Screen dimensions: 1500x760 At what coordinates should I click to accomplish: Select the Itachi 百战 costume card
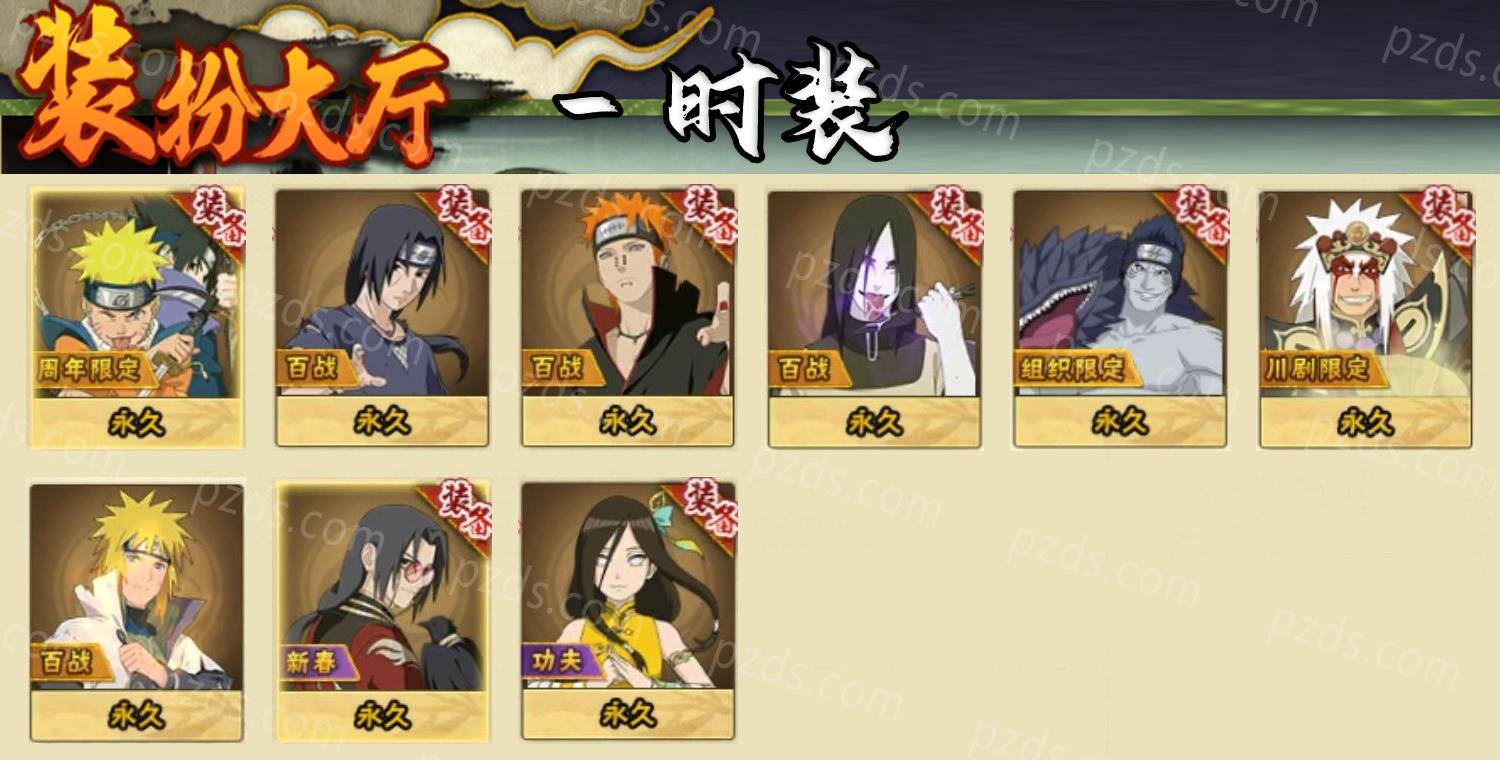pos(382,318)
